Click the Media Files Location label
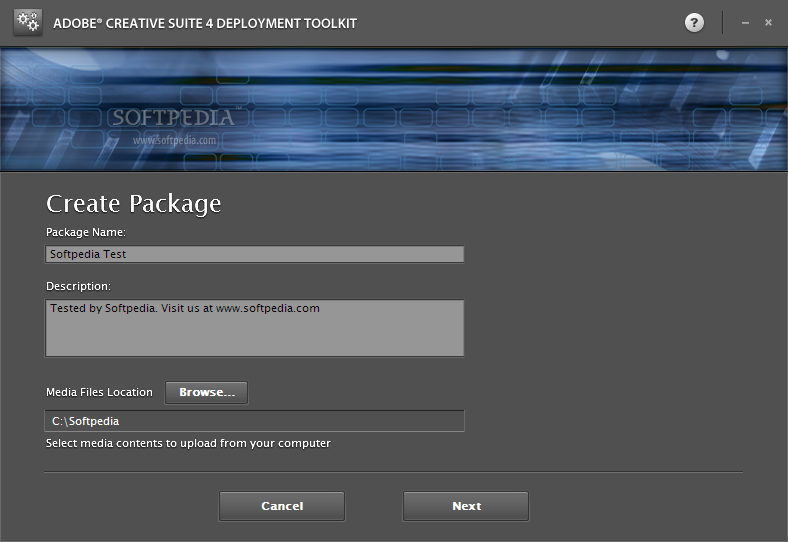Image resolution: width=788 pixels, height=542 pixels. pyautogui.click(x=99, y=392)
